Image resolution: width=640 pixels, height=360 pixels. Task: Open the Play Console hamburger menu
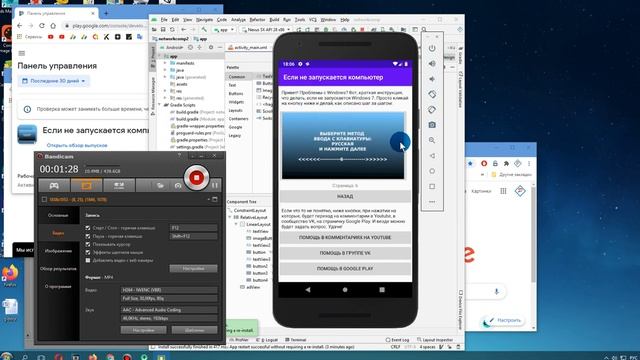tap(22, 53)
